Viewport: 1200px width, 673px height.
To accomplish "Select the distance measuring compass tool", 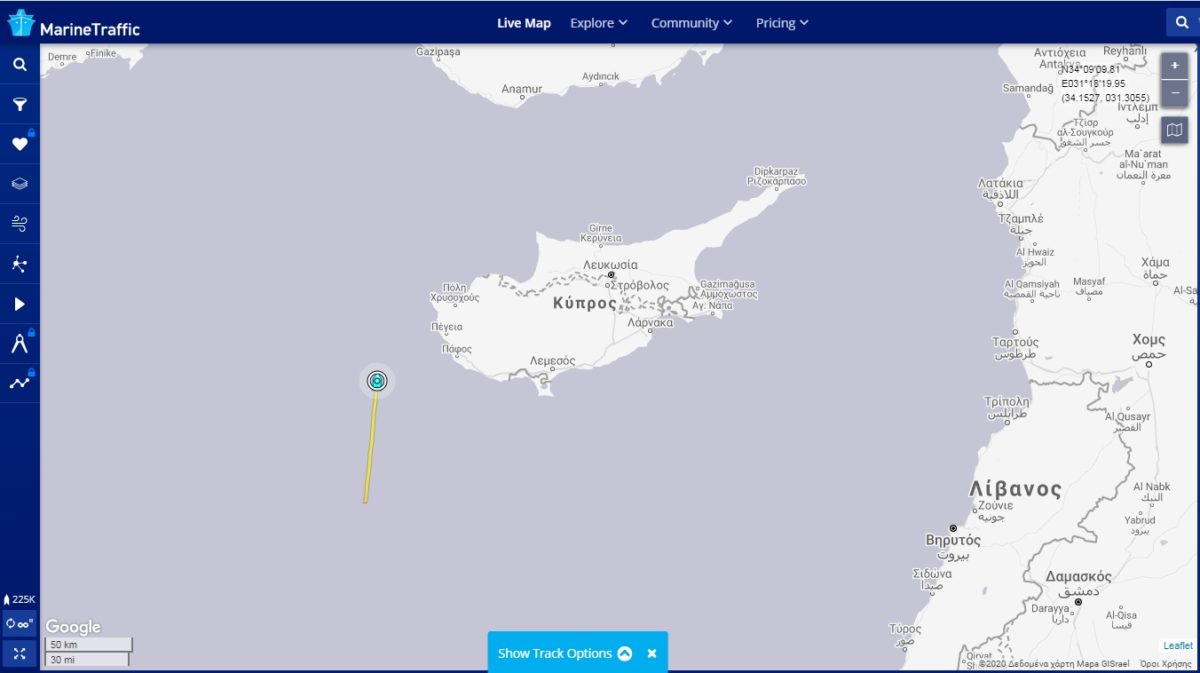I will tap(19, 344).
